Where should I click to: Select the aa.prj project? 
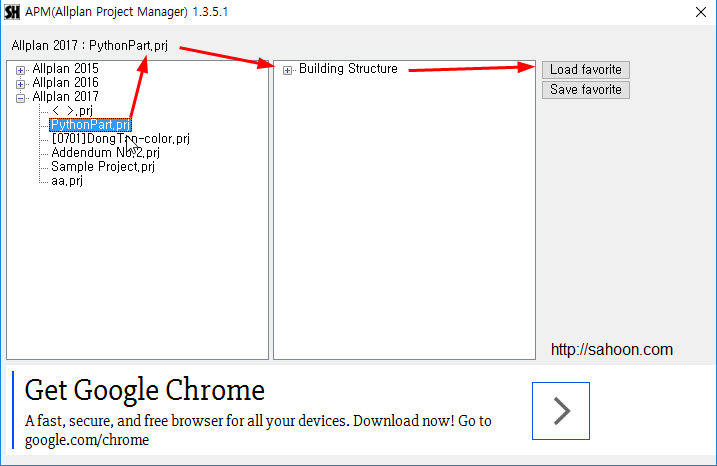[67, 181]
